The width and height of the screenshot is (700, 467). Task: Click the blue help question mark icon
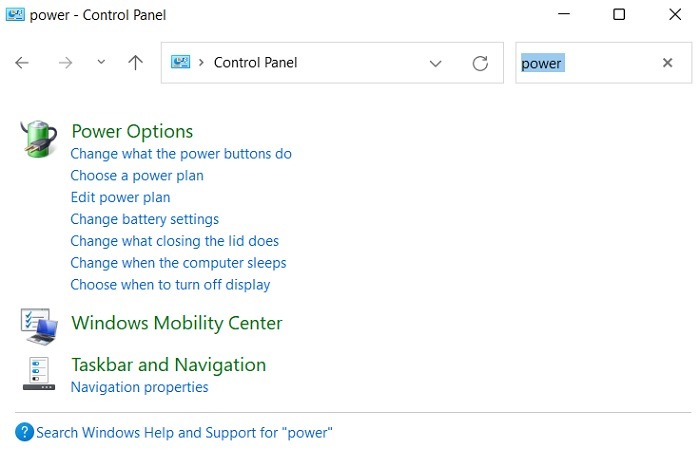click(25, 433)
